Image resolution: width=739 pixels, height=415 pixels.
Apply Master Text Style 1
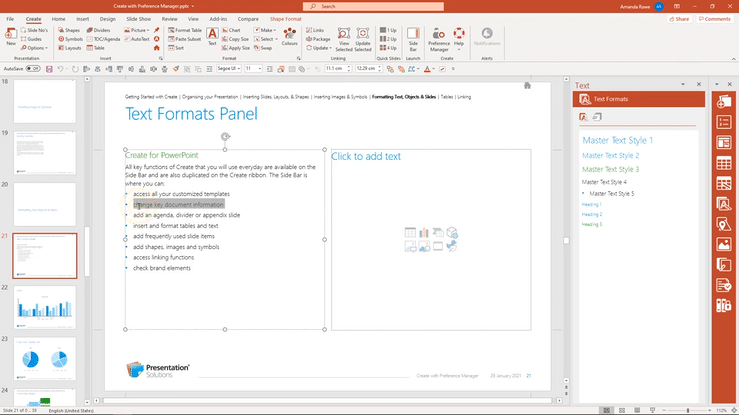(617, 140)
